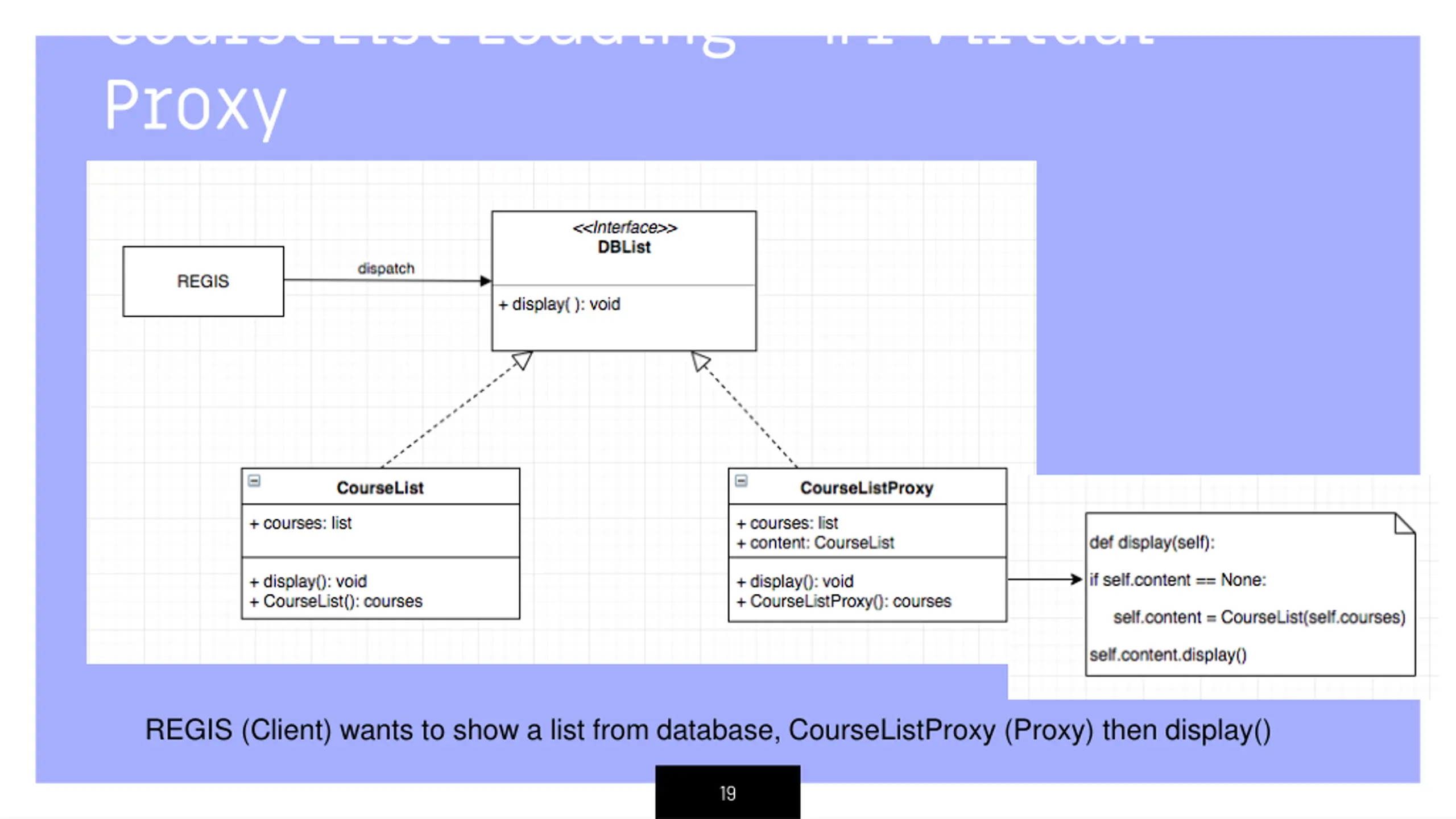Click 'def display(self):' in the note

click(x=1152, y=543)
